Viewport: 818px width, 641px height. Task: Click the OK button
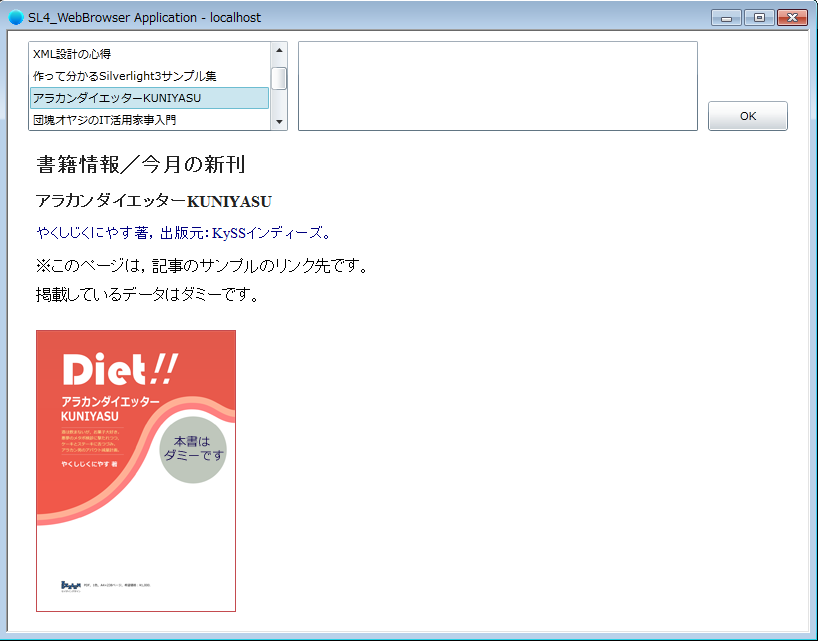coord(748,116)
